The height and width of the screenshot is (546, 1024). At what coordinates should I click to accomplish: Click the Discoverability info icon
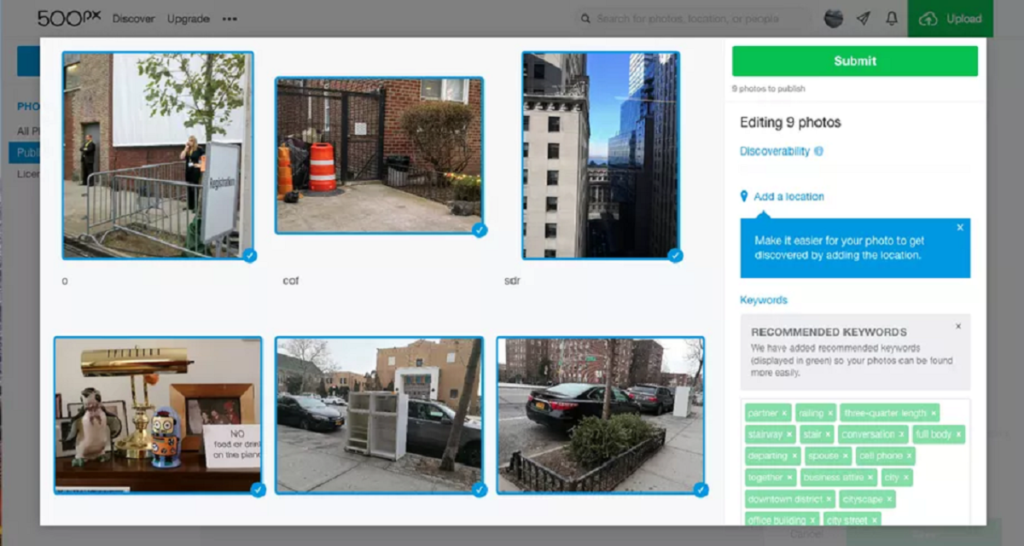coord(819,151)
